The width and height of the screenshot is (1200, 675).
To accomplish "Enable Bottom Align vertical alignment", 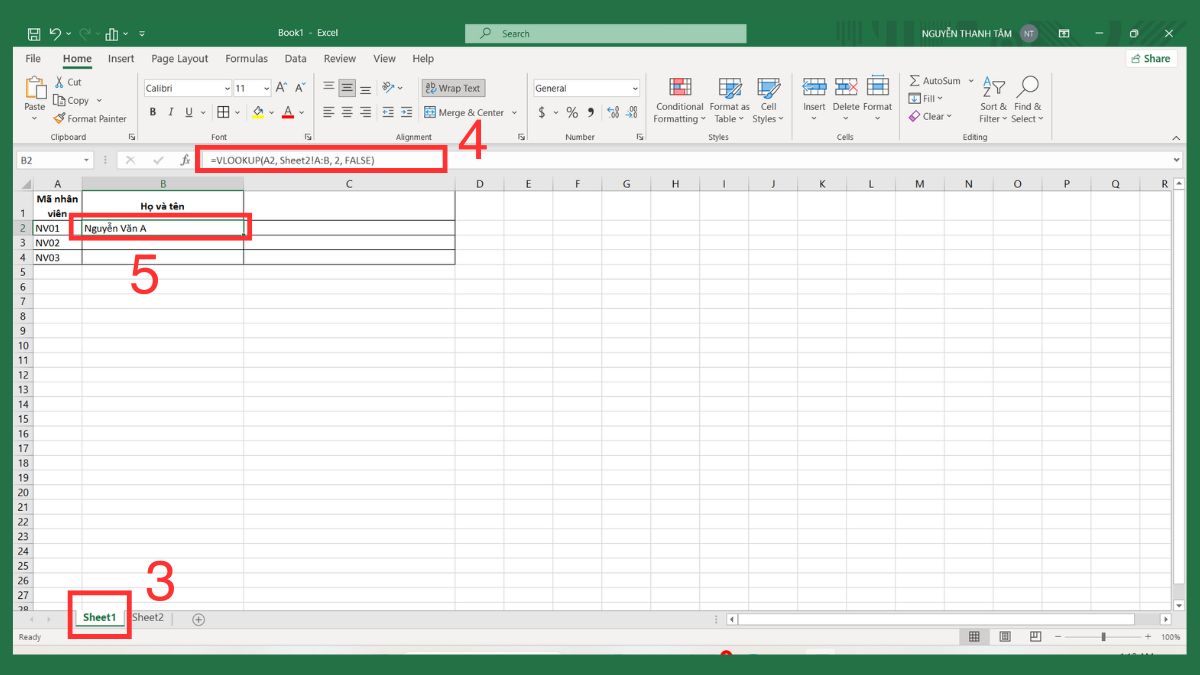I will 365,88.
